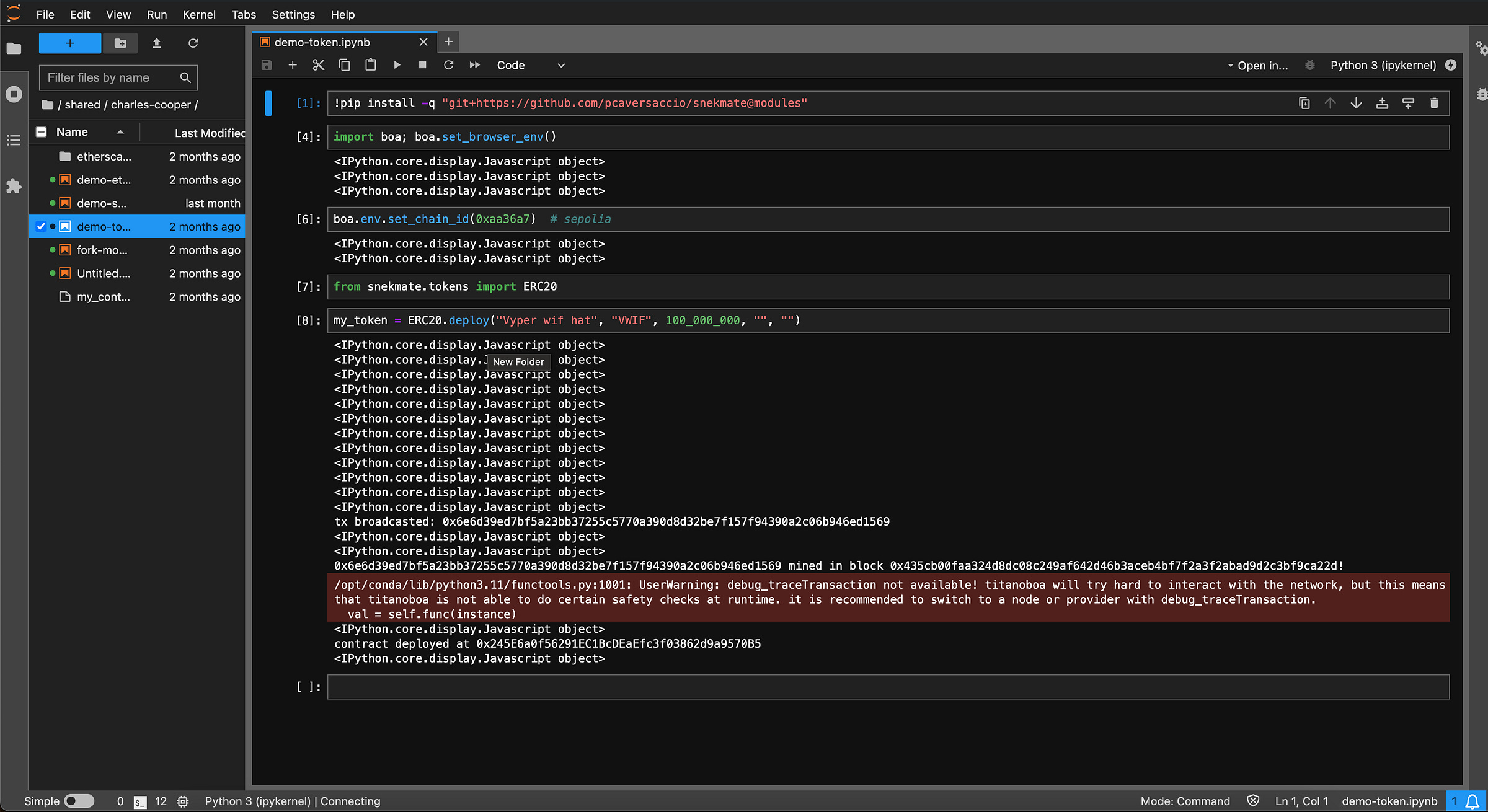1488x812 pixels.
Task: Click the terminals count icon in status bar
Action: [141, 801]
